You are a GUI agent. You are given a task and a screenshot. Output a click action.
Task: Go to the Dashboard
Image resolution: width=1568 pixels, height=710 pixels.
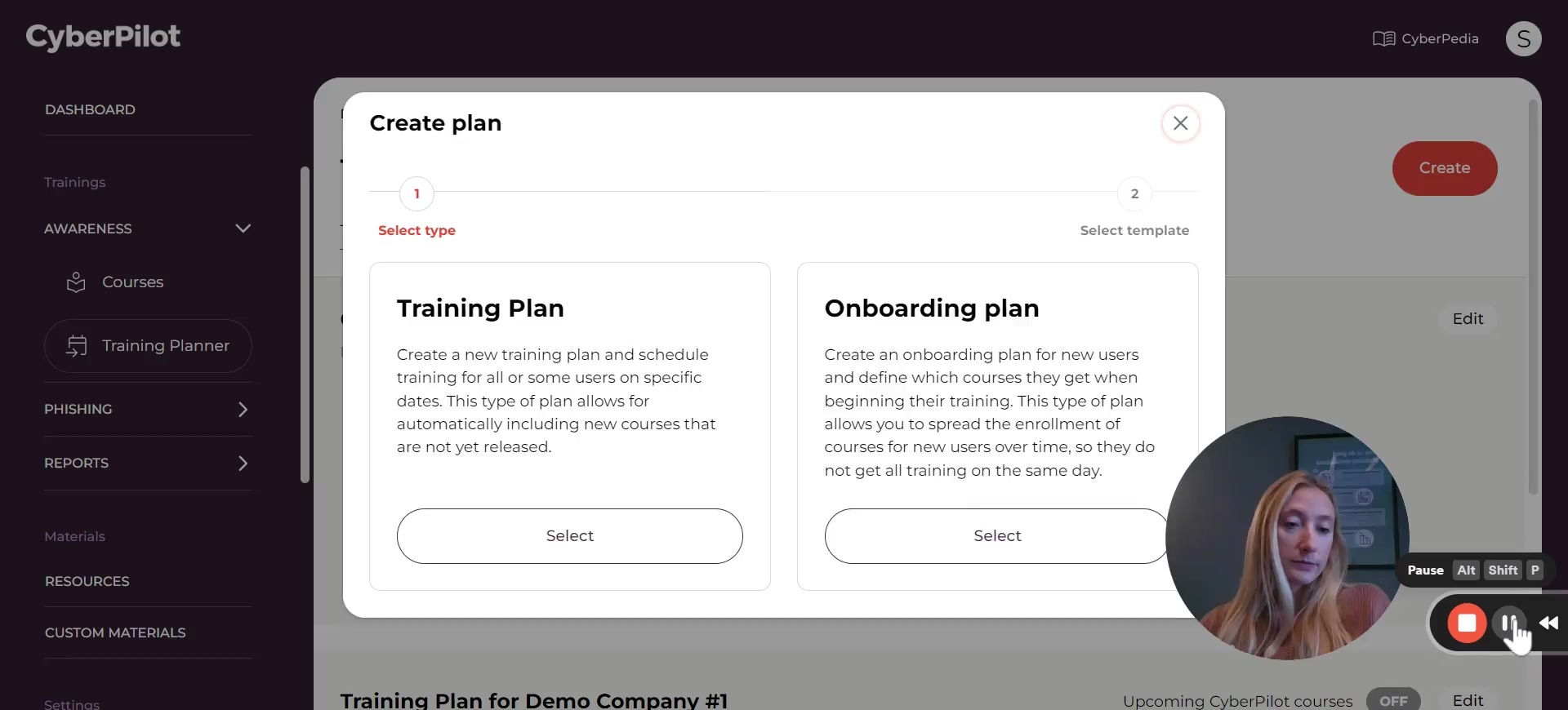coord(90,109)
